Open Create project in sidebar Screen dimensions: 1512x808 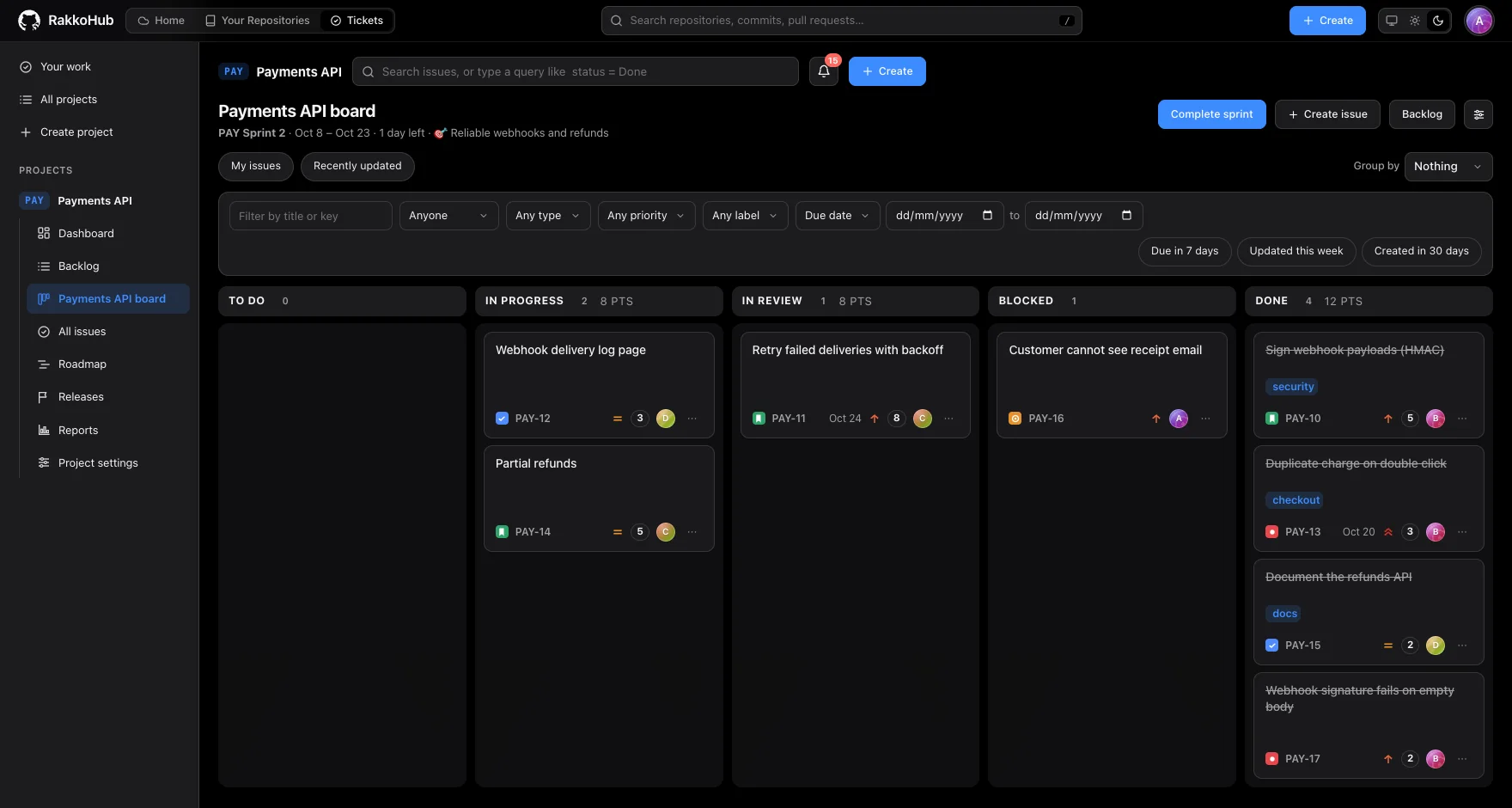[100, 132]
